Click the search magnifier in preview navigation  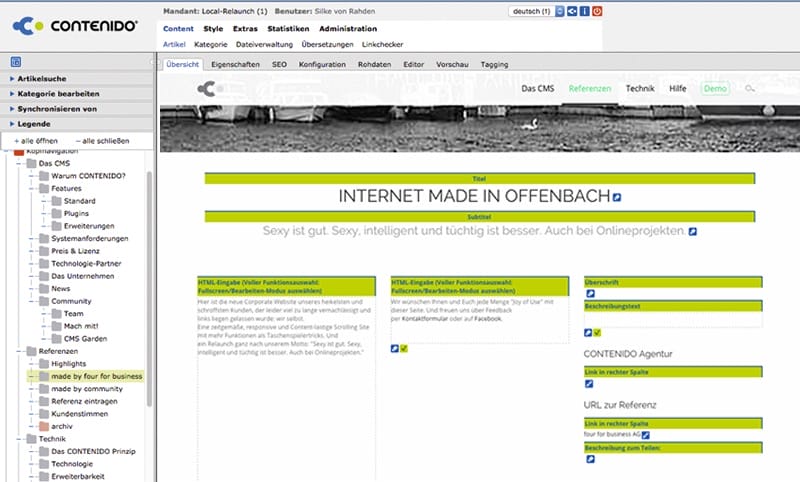pos(749,89)
